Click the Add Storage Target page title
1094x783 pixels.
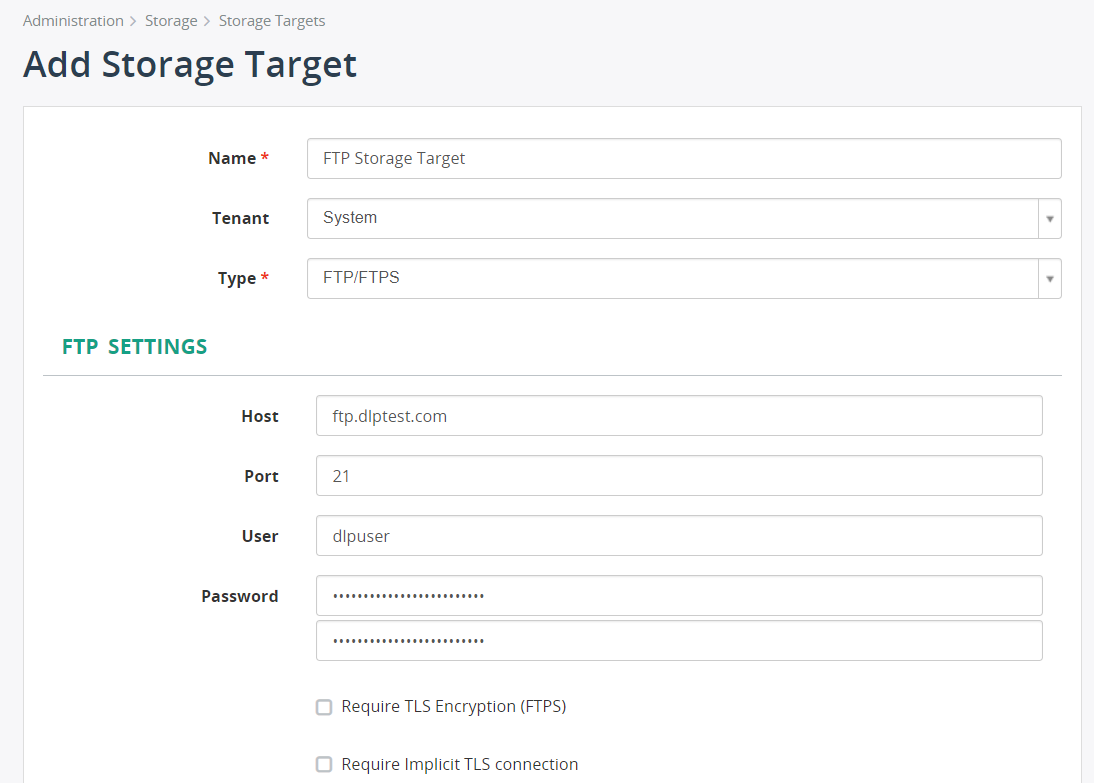[190, 65]
